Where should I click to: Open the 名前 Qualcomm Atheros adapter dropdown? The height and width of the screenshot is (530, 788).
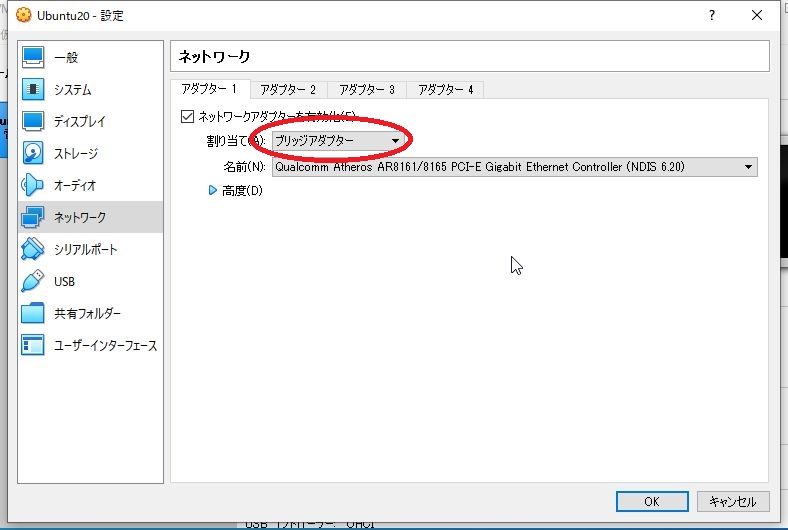(x=515, y=167)
